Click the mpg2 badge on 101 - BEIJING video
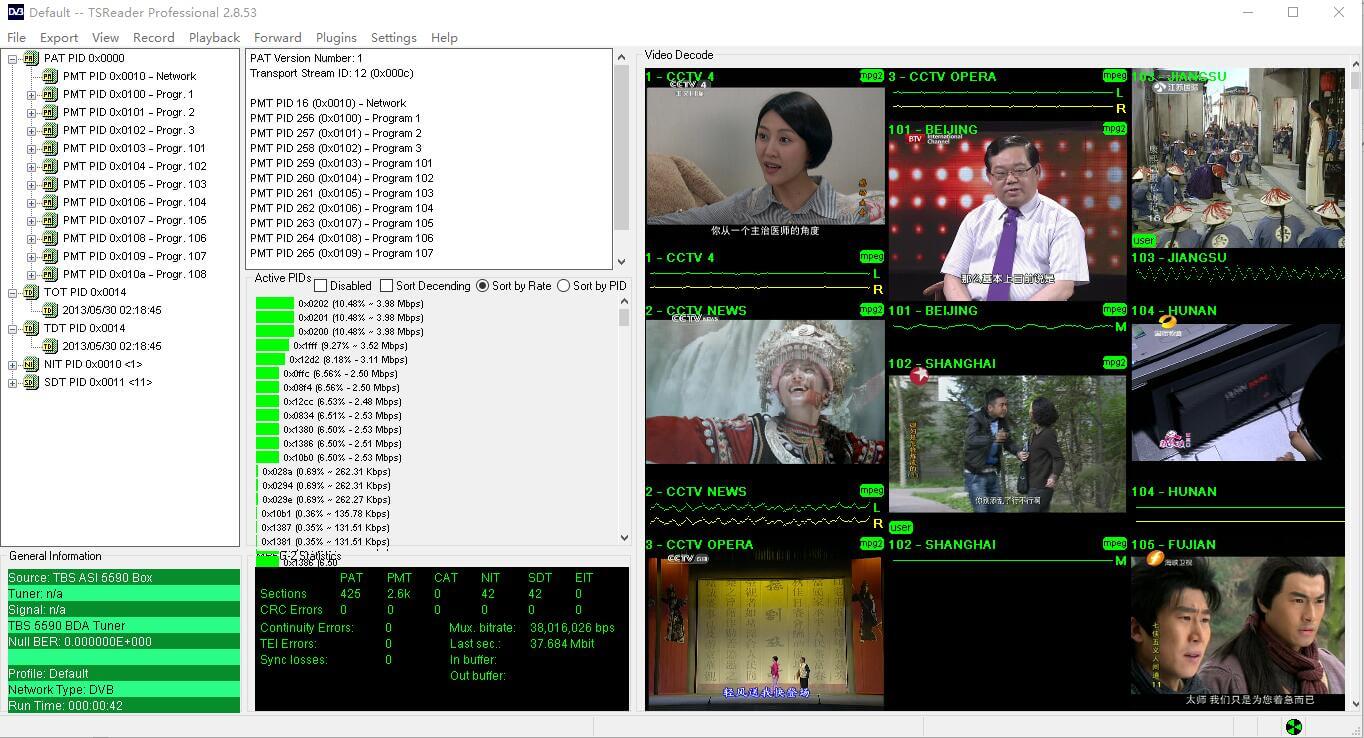The image size is (1364, 738). click(1114, 129)
